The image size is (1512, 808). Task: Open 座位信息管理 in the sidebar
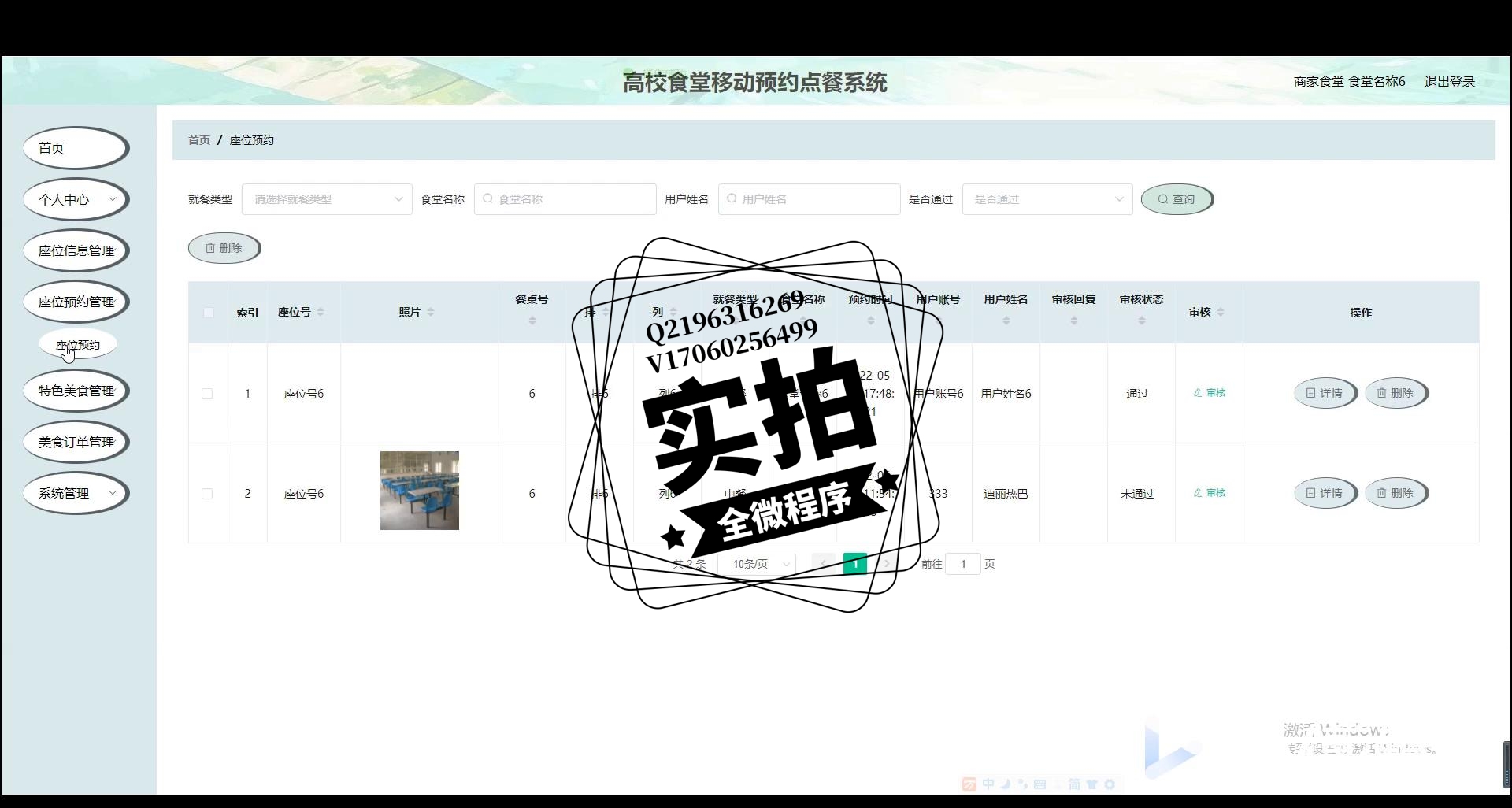76,250
